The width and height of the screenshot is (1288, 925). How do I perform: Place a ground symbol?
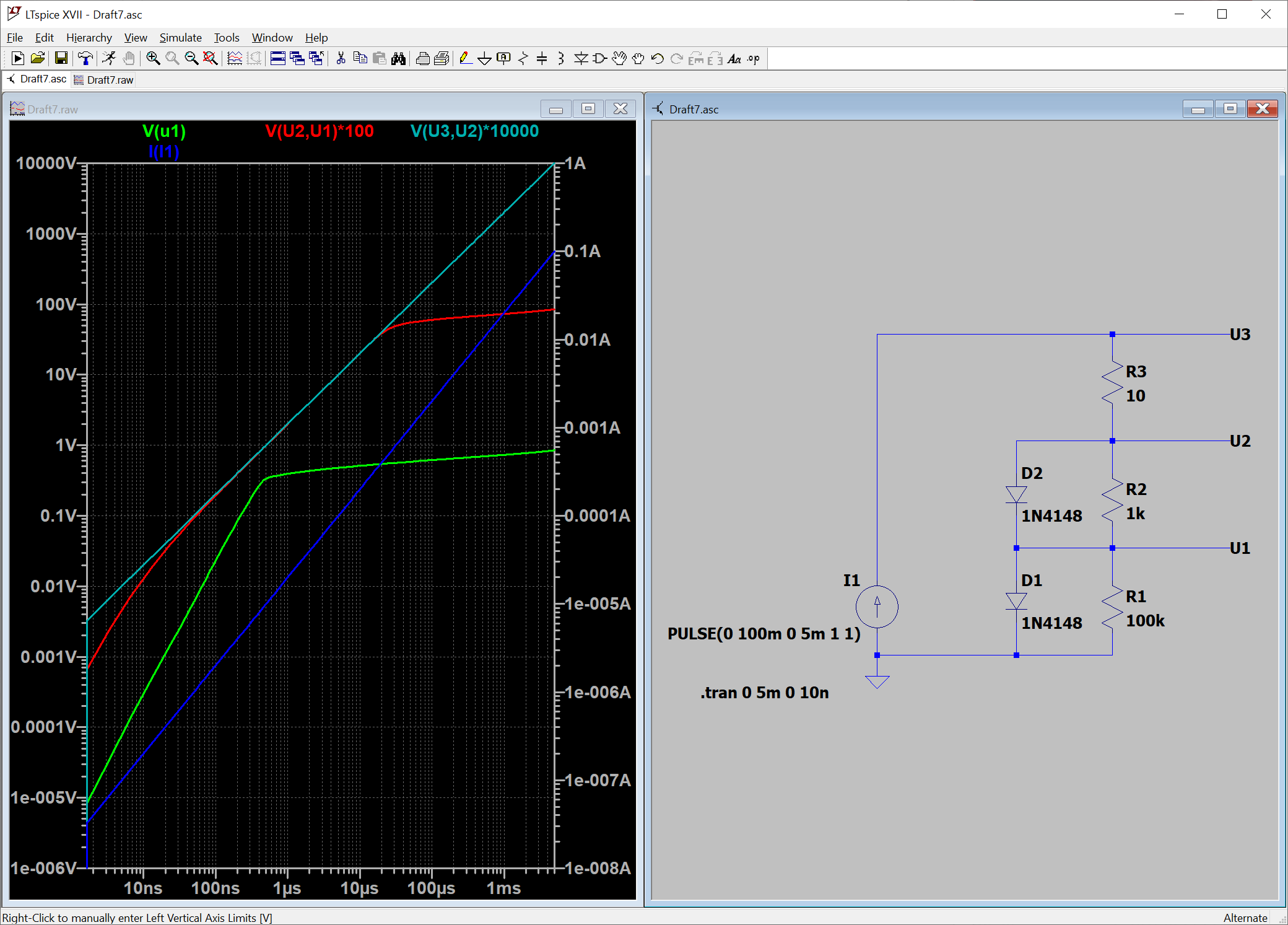tap(485, 58)
